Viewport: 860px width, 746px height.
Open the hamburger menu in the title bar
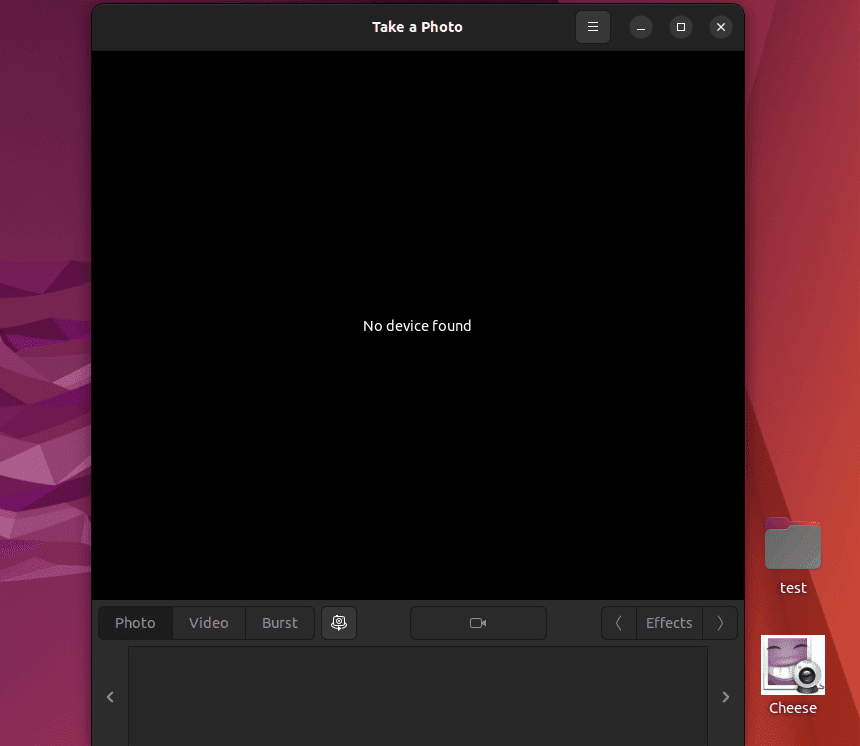592,27
